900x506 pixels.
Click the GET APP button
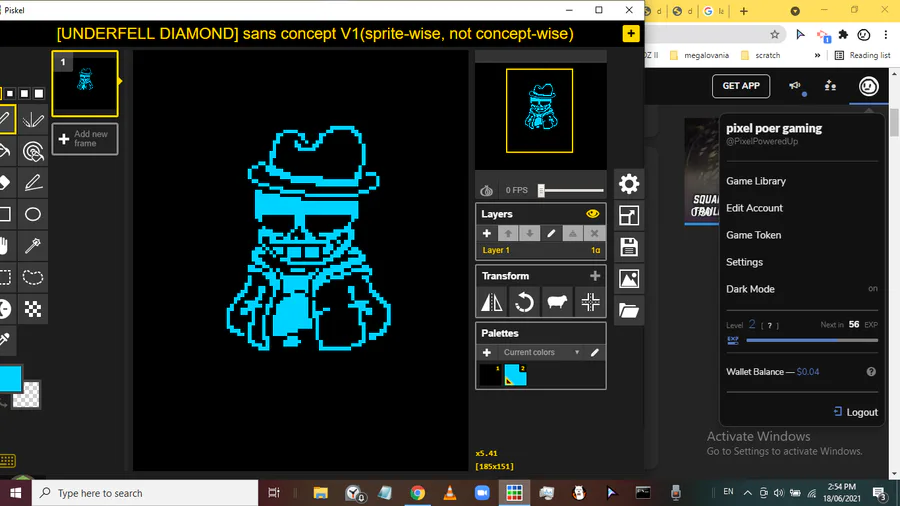pyautogui.click(x=741, y=86)
